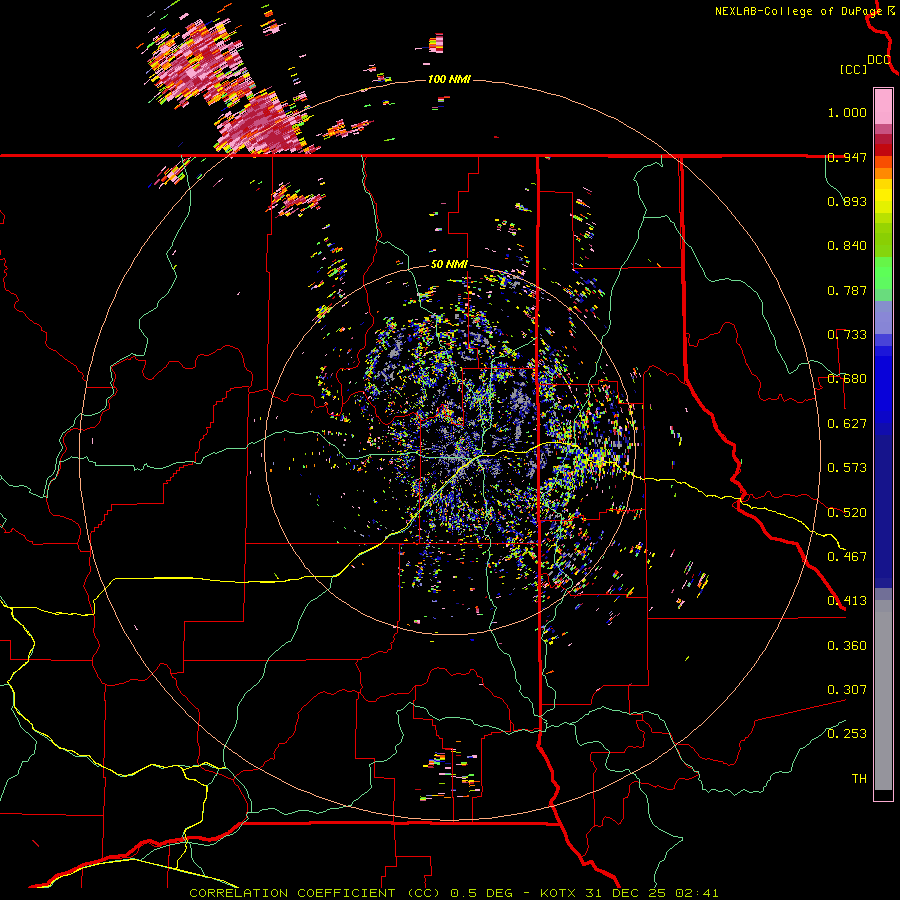
Task: Click the TH threshold label on the scale
Action: [859, 779]
